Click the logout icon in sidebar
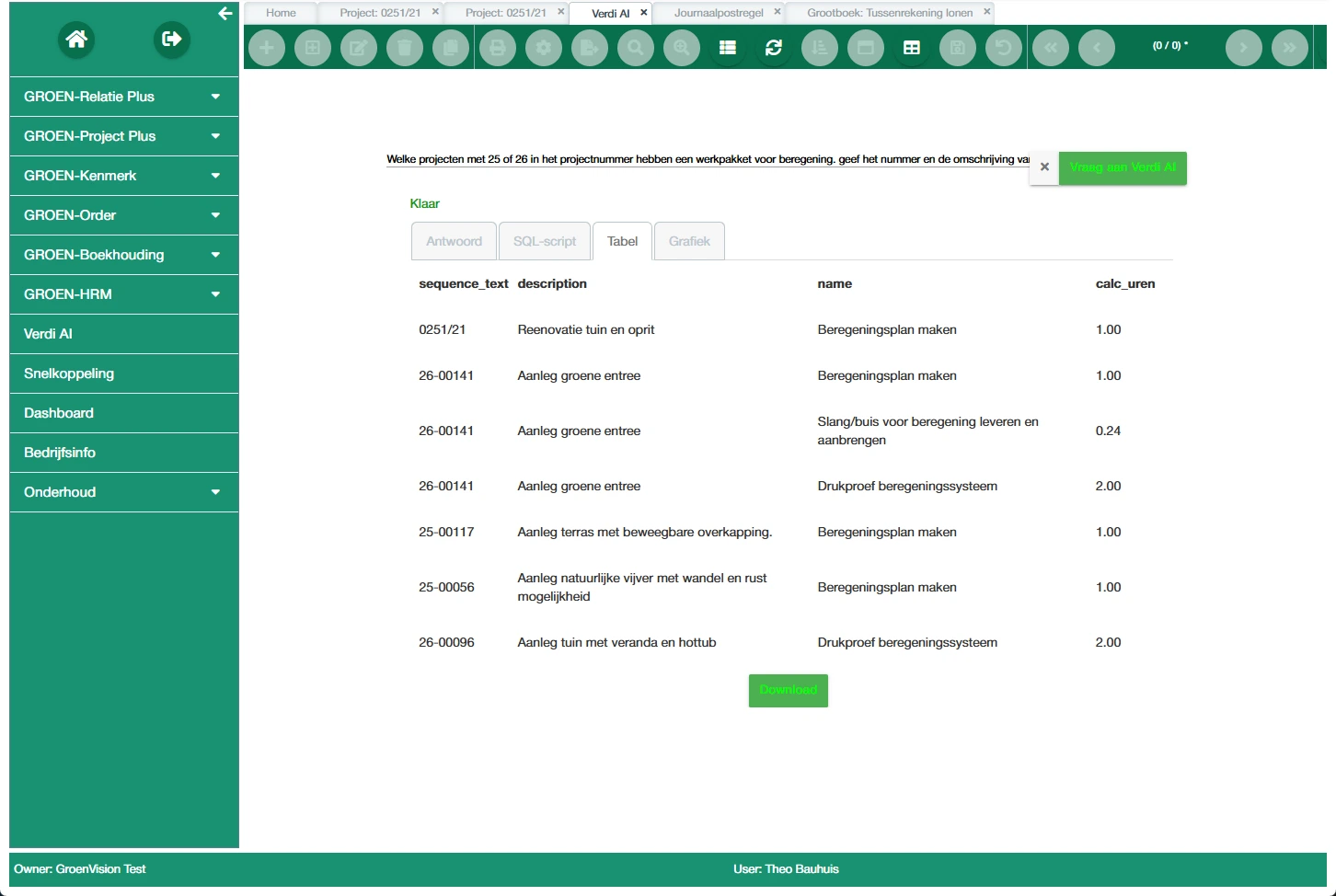The image size is (1336, 896). (171, 40)
